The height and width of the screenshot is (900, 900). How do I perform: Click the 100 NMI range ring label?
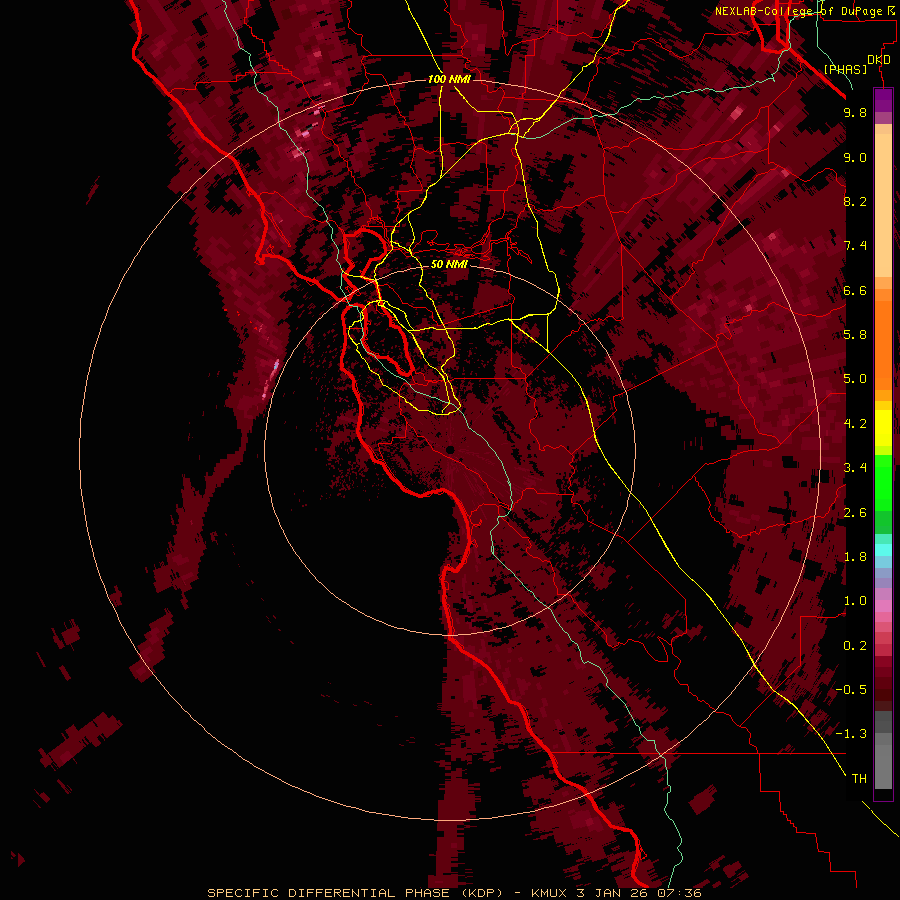click(x=449, y=79)
